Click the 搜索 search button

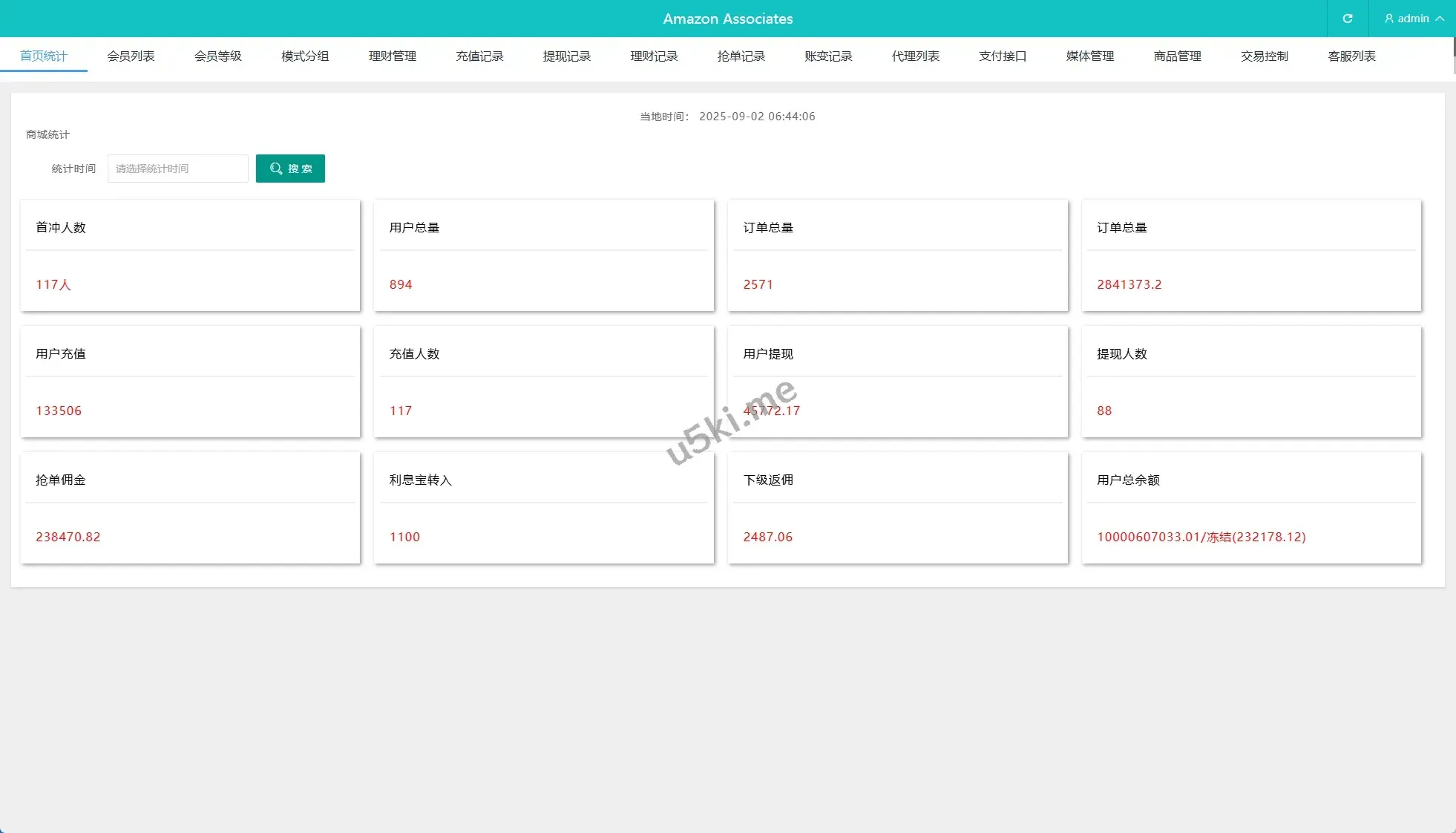[x=290, y=169]
